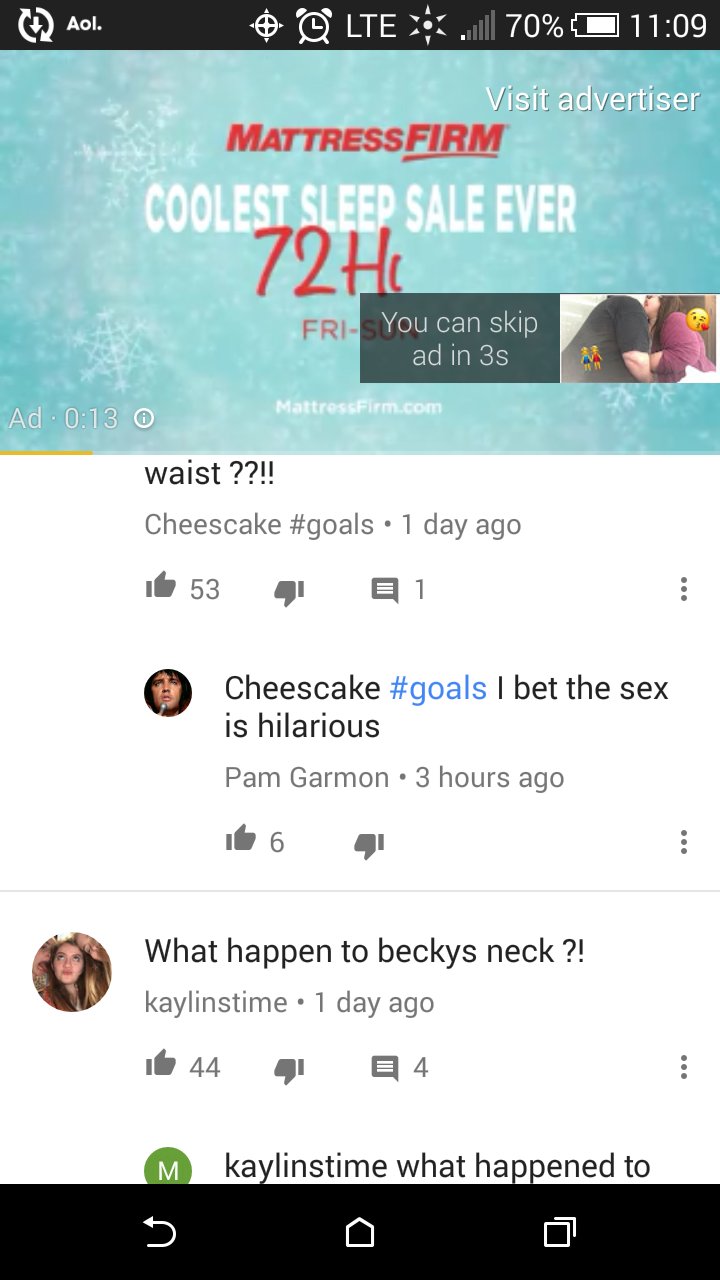The height and width of the screenshot is (1280, 720).
Task: Tap the #goals hashtag link
Action: [x=438, y=688]
